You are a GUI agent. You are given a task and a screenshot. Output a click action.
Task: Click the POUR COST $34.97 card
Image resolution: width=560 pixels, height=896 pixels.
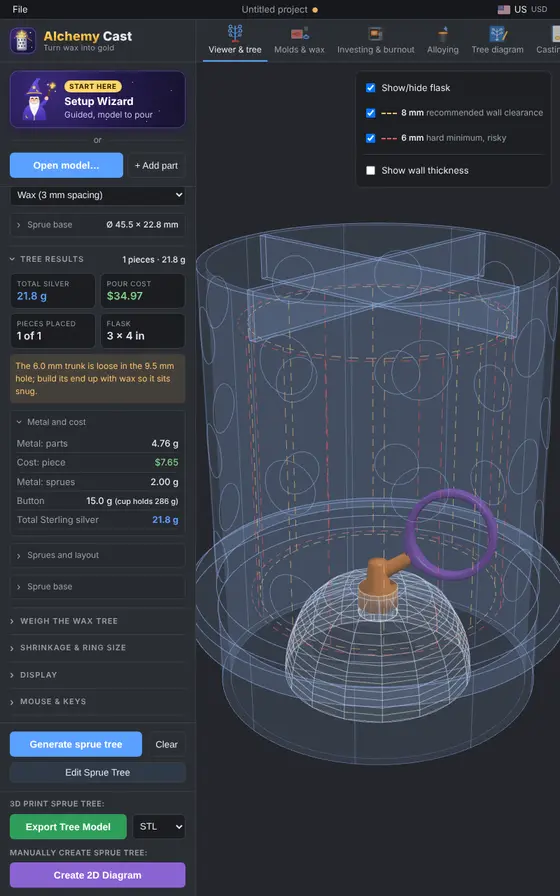(142, 291)
